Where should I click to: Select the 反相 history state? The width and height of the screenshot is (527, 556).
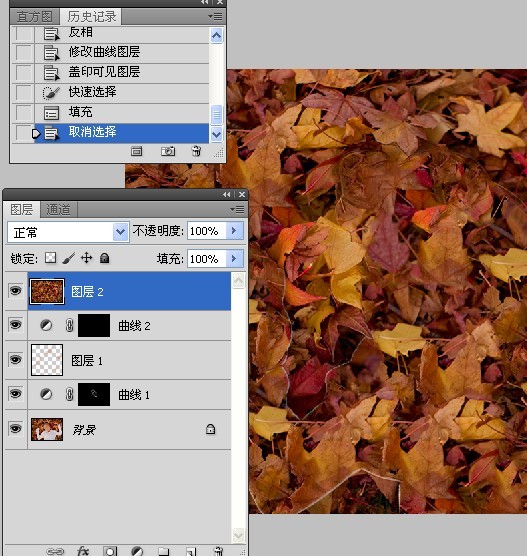pyautogui.click(x=121, y=34)
